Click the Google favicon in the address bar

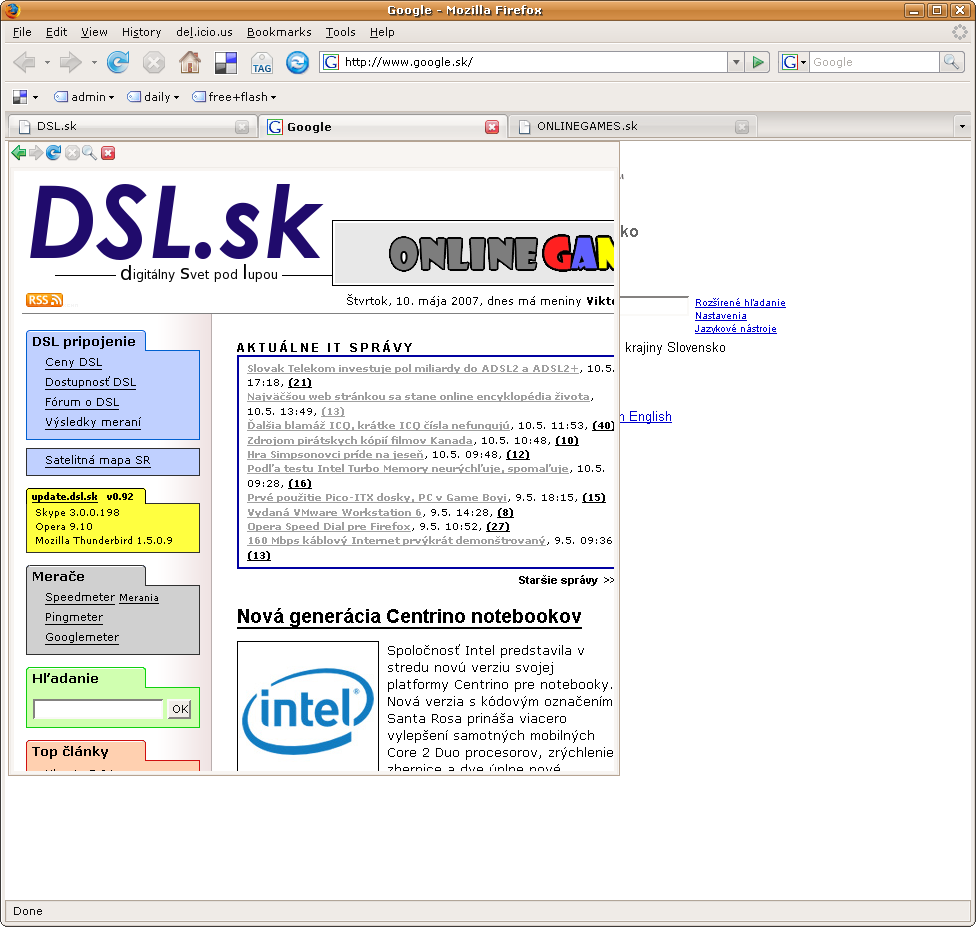click(x=331, y=62)
